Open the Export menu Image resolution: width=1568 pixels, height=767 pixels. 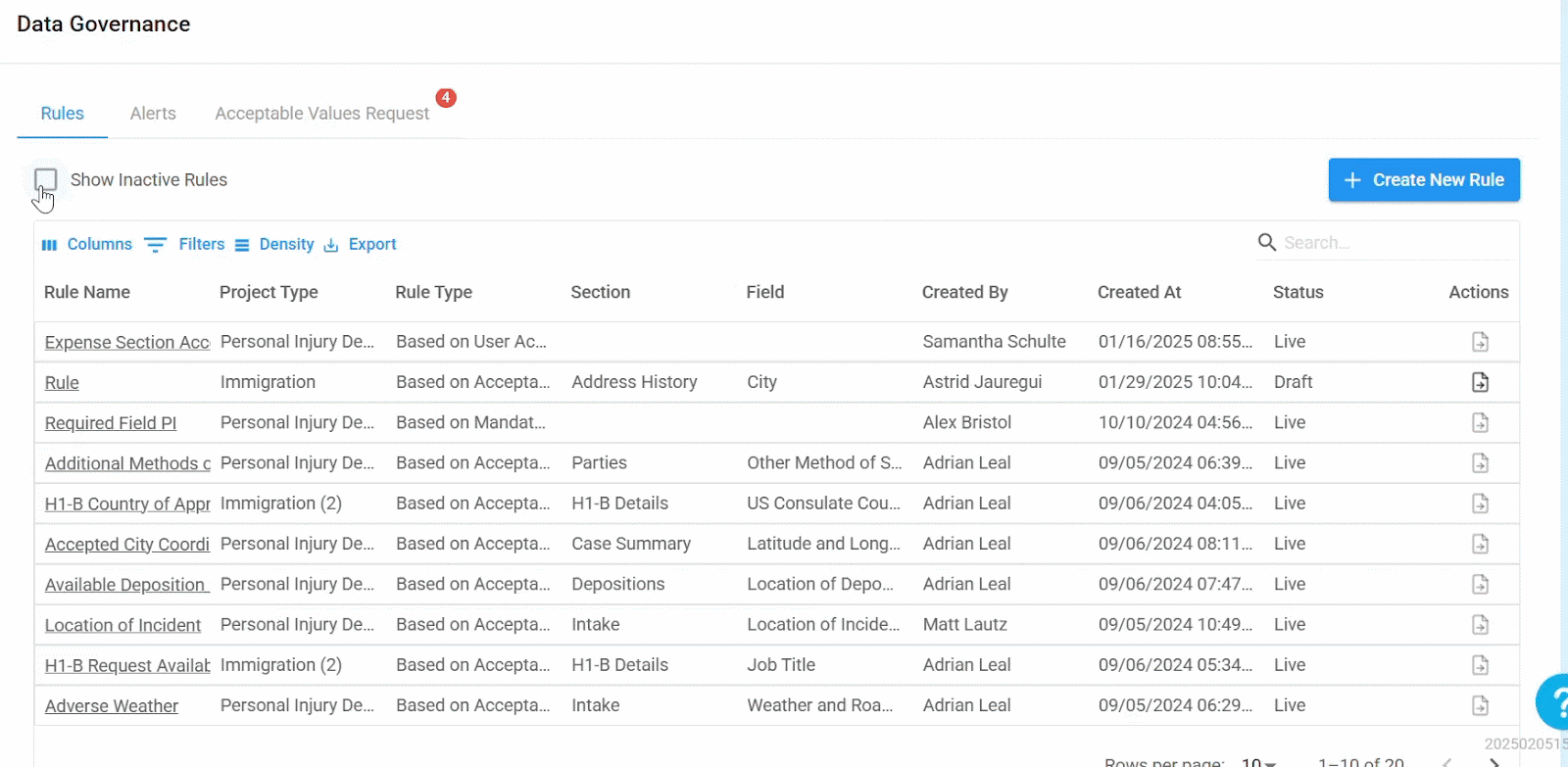[x=361, y=244]
